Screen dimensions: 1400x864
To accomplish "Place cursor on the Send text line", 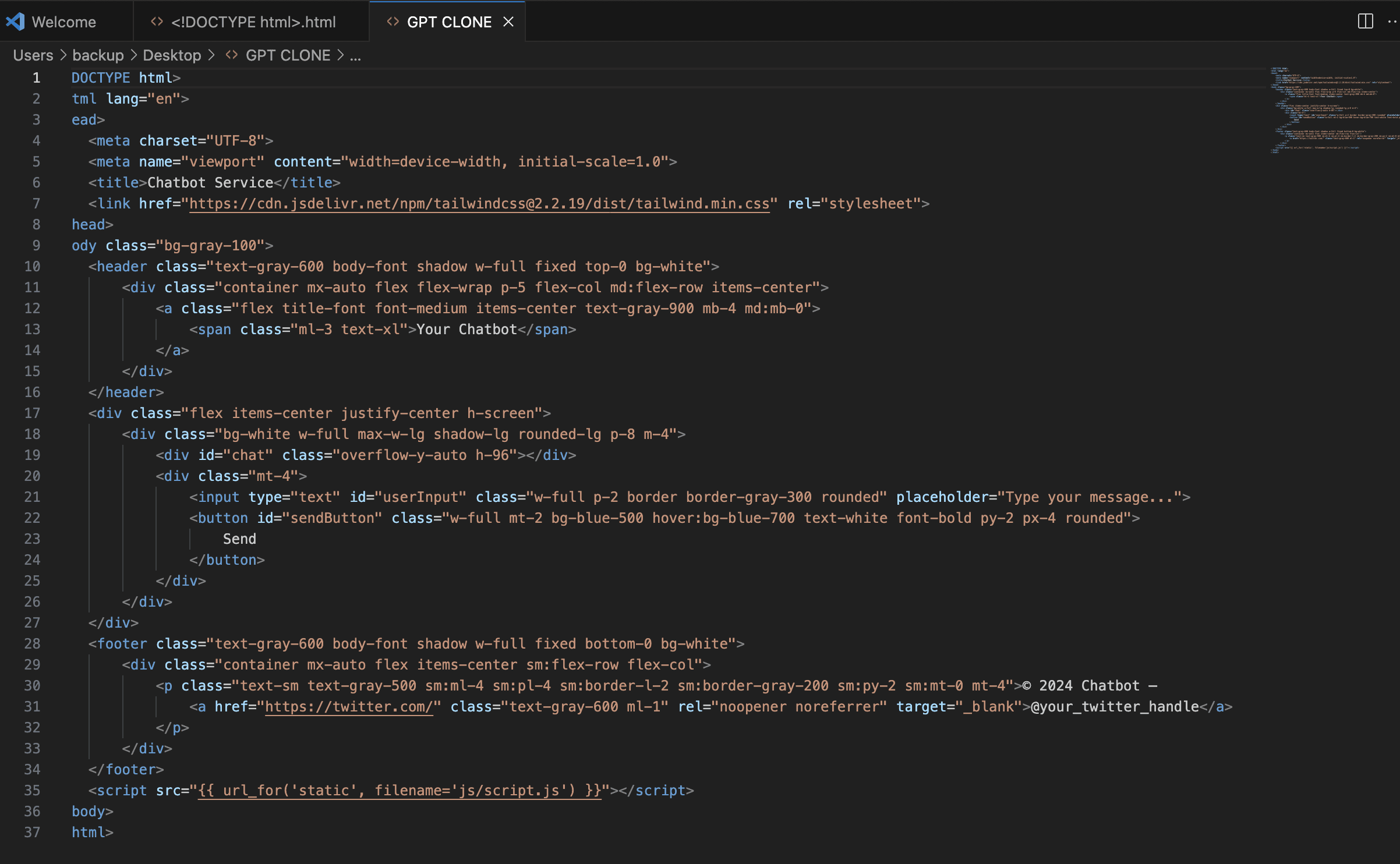I will 239,539.
